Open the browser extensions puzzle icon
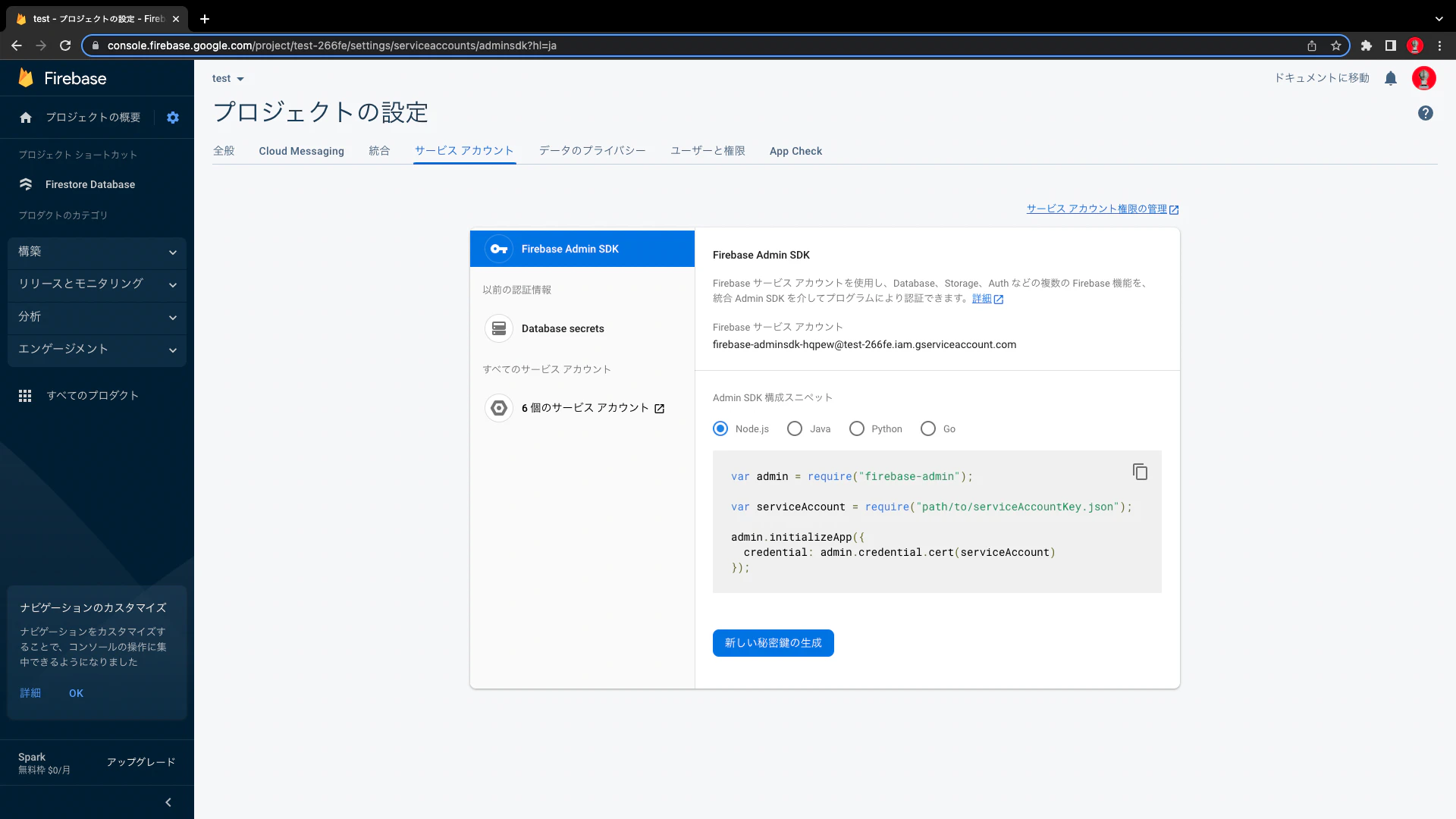Viewport: 1456px width, 819px height. click(x=1367, y=45)
